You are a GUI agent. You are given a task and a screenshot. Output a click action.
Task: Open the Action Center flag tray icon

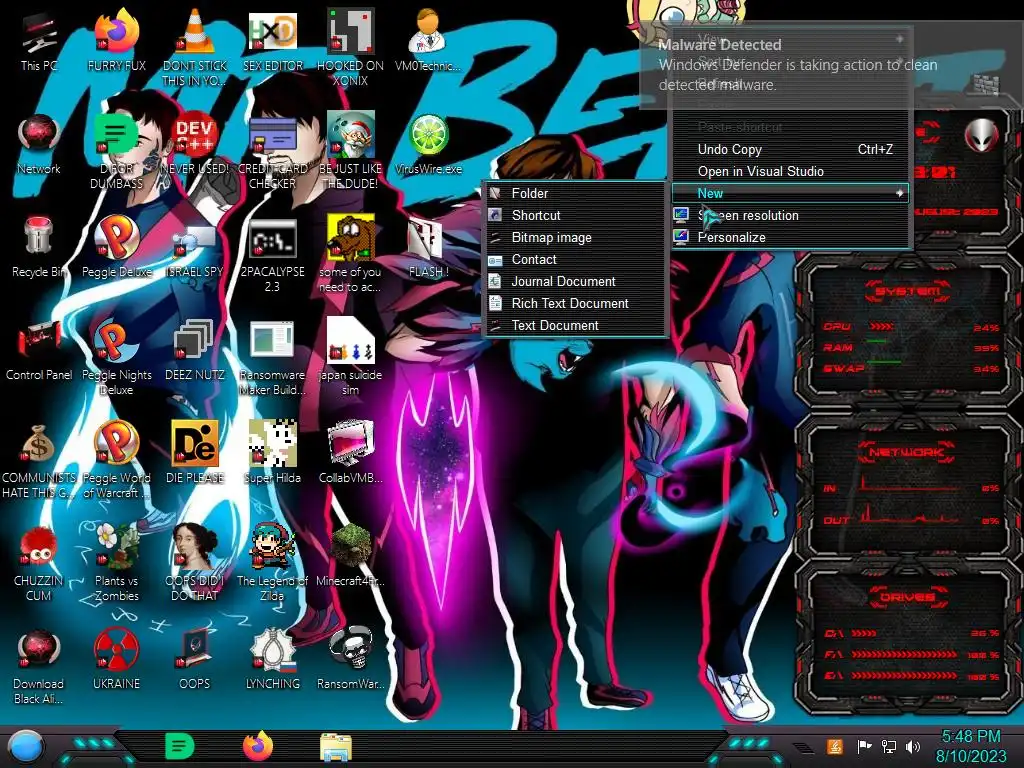click(x=864, y=746)
